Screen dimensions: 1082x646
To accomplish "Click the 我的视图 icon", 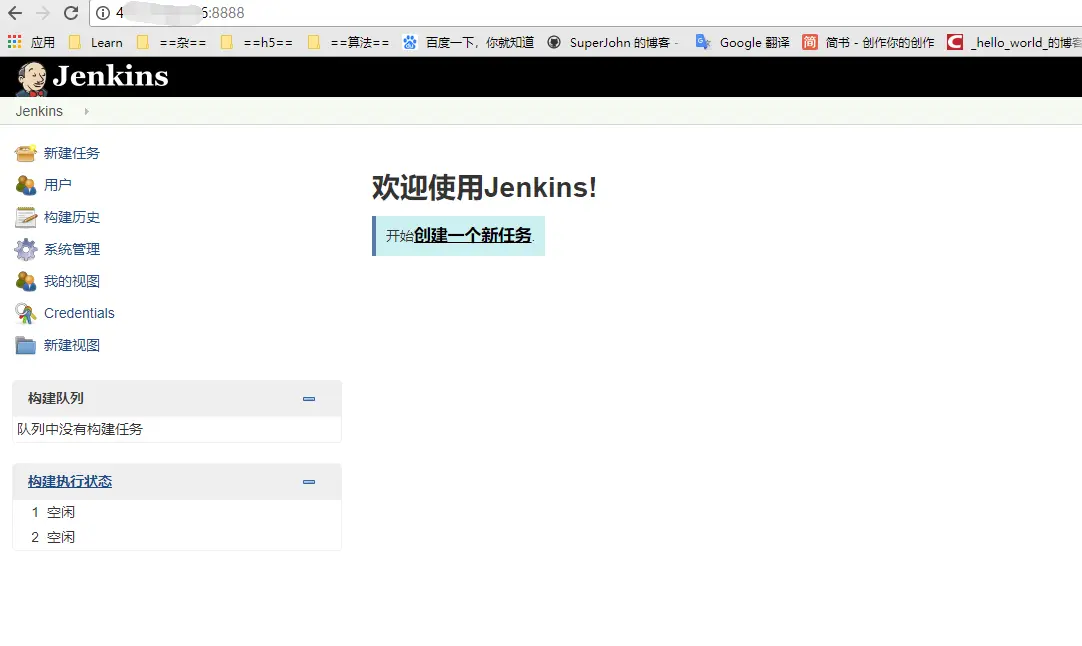I will coord(26,281).
